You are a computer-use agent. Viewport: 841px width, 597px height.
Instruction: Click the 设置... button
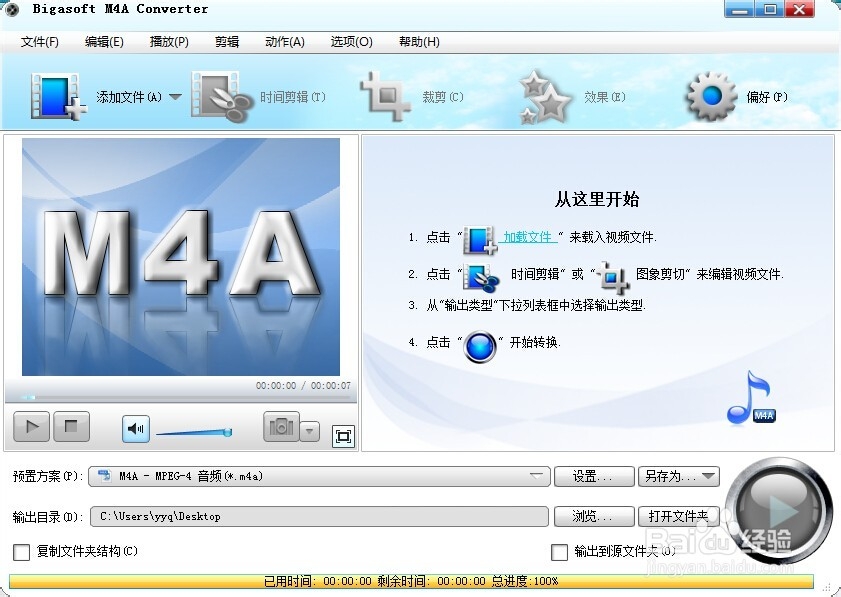pos(594,476)
